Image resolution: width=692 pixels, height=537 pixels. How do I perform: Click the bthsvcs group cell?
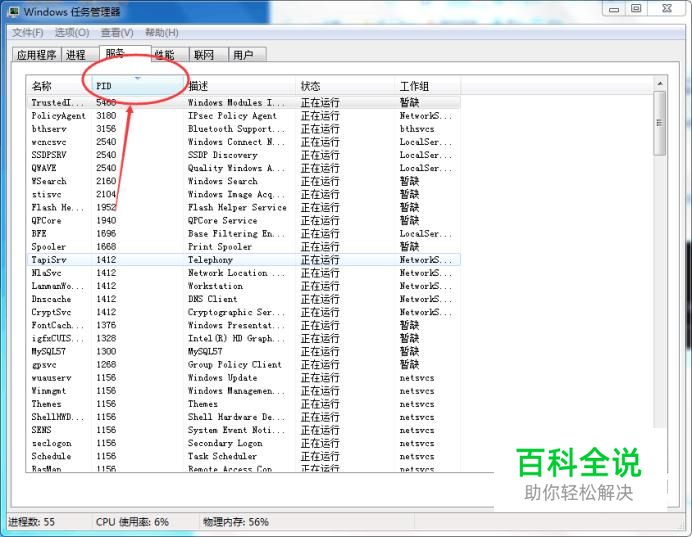(x=417, y=129)
